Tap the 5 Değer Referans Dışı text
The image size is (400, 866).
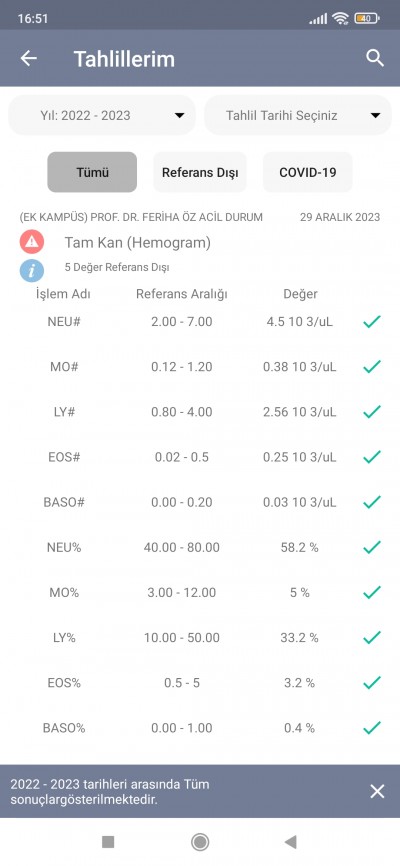tap(117, 268)
